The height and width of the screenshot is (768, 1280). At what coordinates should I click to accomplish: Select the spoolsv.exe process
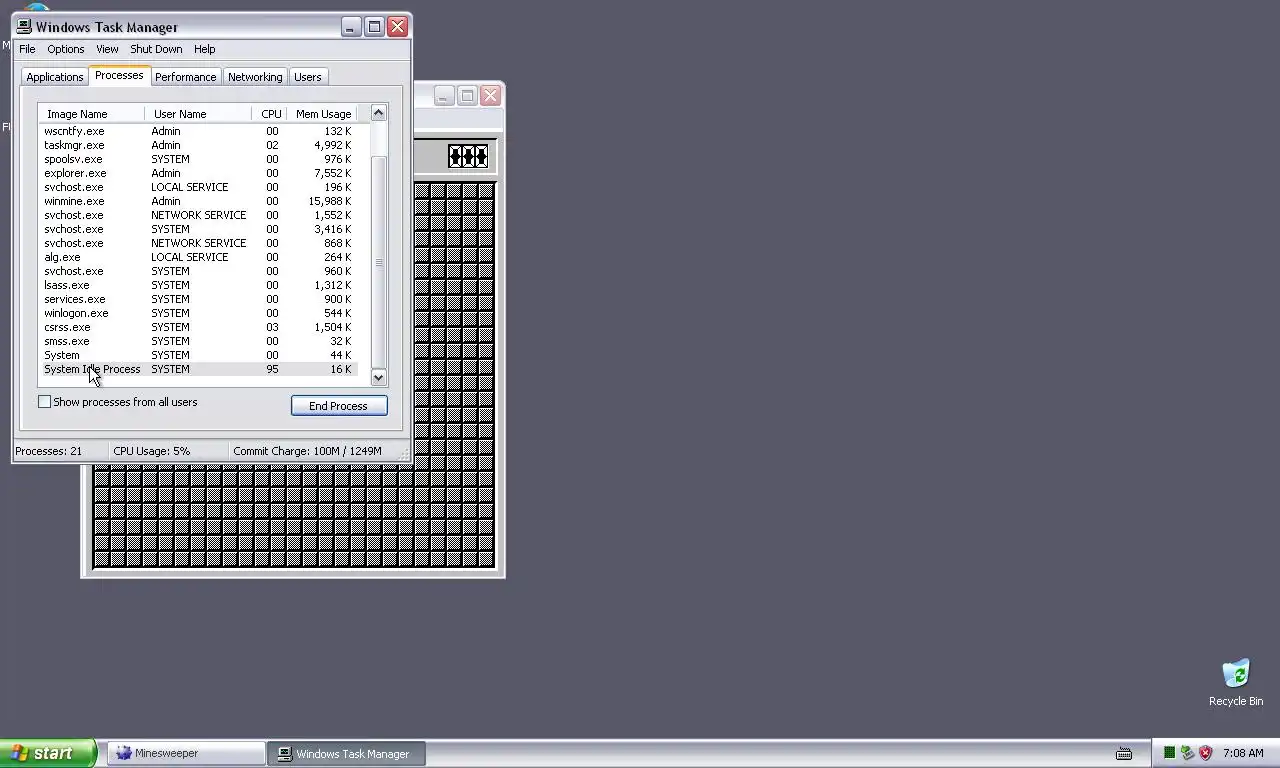click(x=198, y=159)
